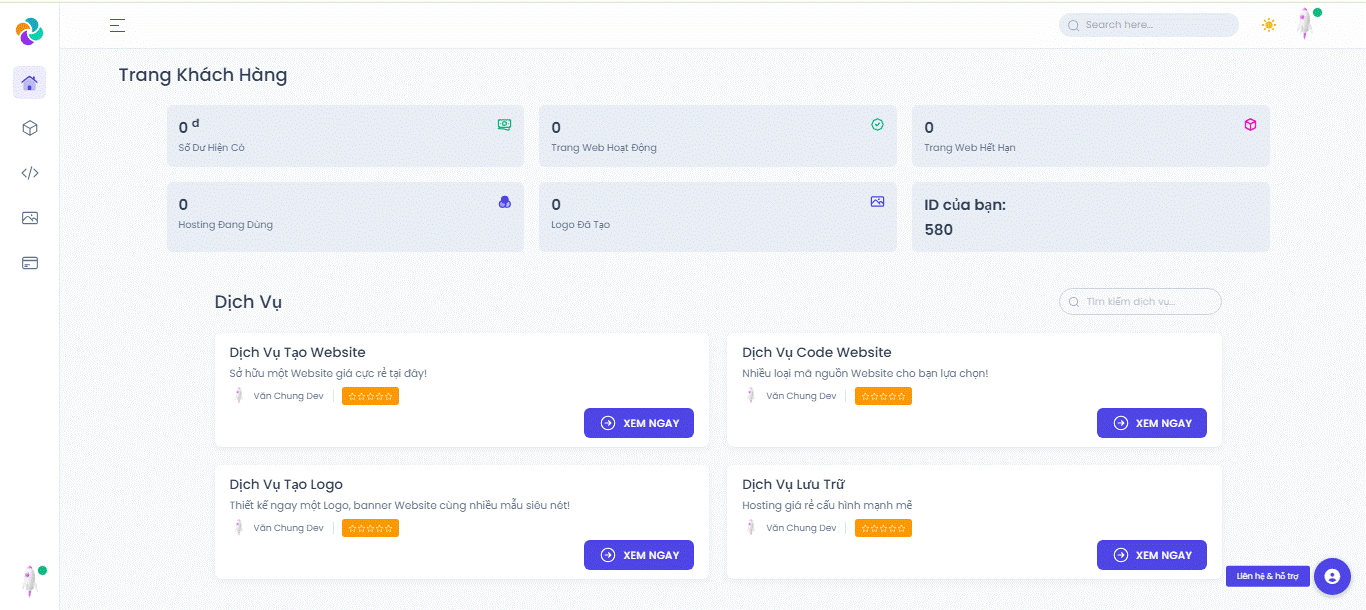Click the rocket avatar at sidebar bottom
Screen dimensions: 1366x610
[x=30, y=579]
